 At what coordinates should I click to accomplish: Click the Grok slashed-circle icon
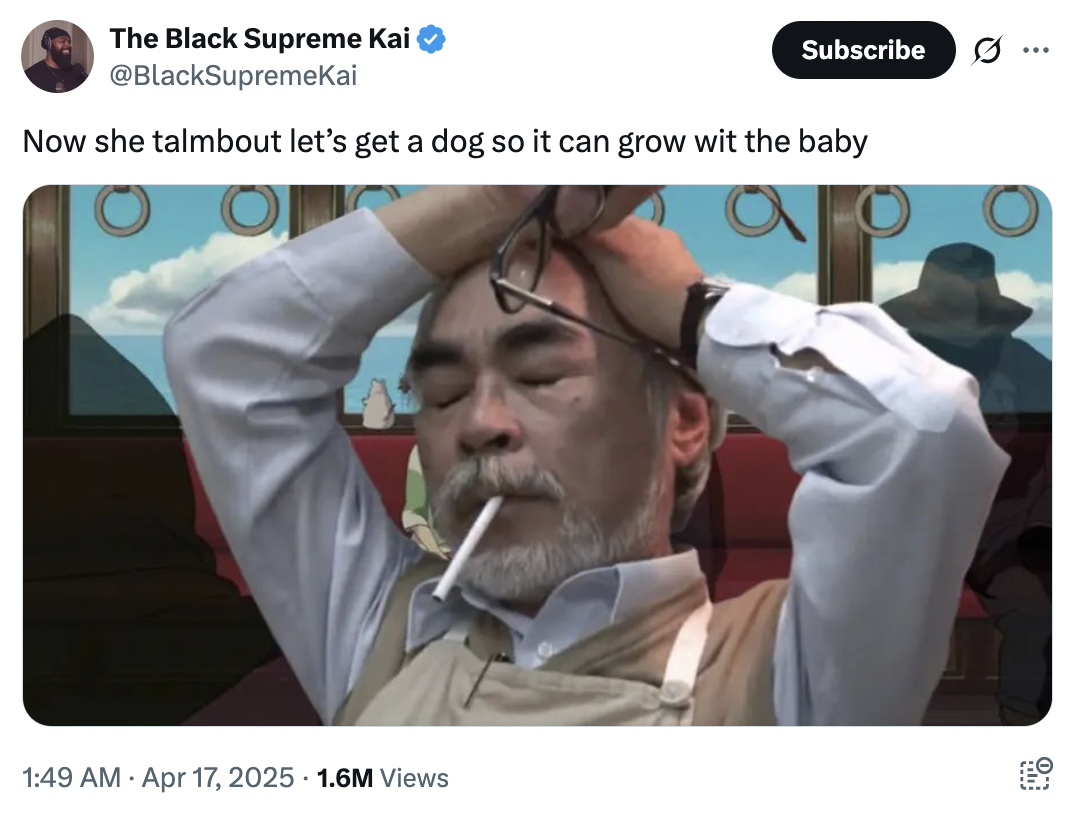tap(987, 50)
